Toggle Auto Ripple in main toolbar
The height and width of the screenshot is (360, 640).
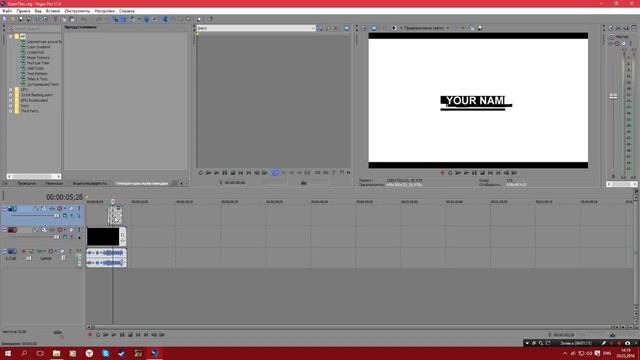coord(131,19)
